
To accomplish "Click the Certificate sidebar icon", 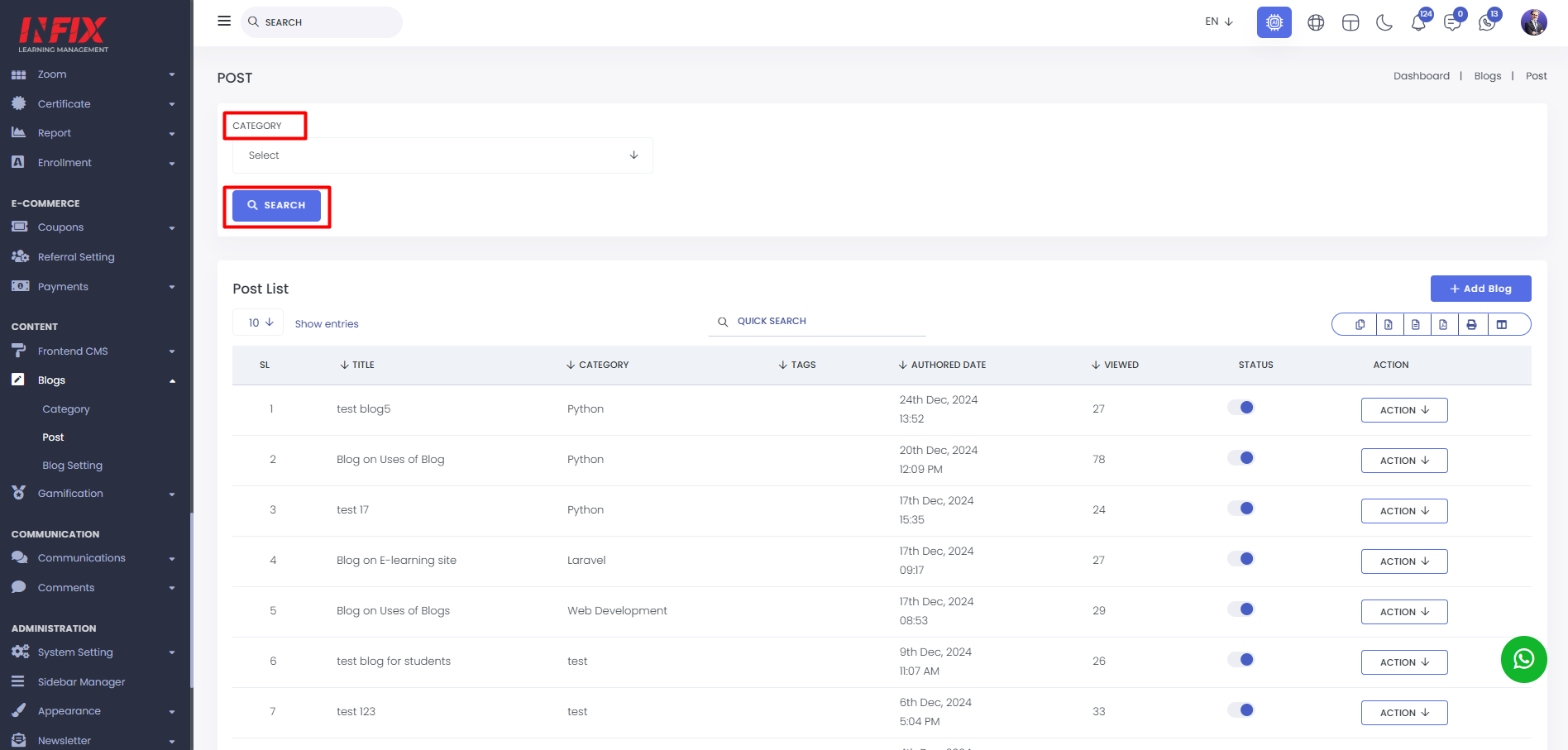I will click(19, 103).
